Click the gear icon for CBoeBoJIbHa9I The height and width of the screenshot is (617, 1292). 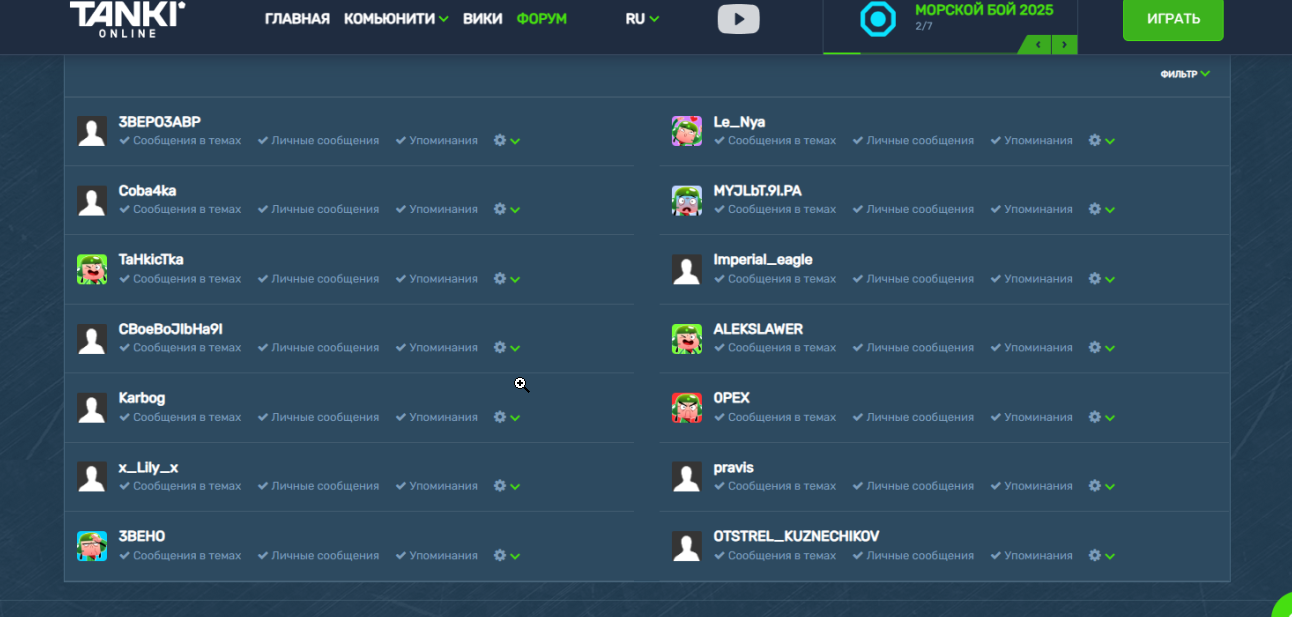(x=500, y=347)
